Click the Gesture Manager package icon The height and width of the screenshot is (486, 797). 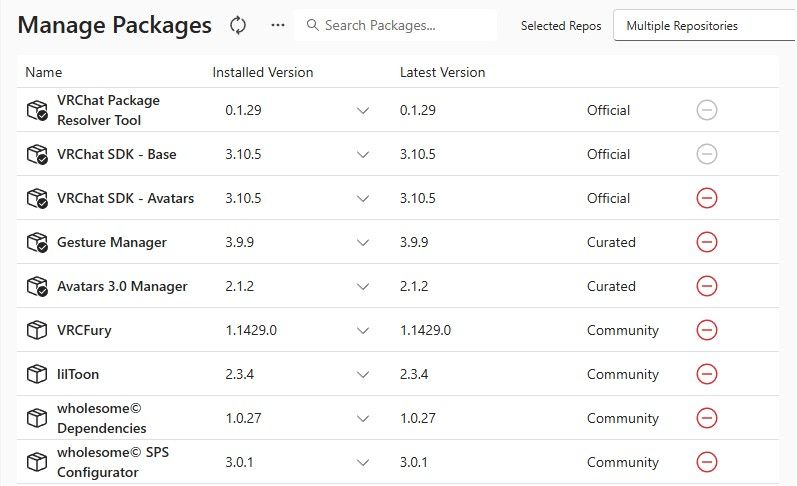37,242
